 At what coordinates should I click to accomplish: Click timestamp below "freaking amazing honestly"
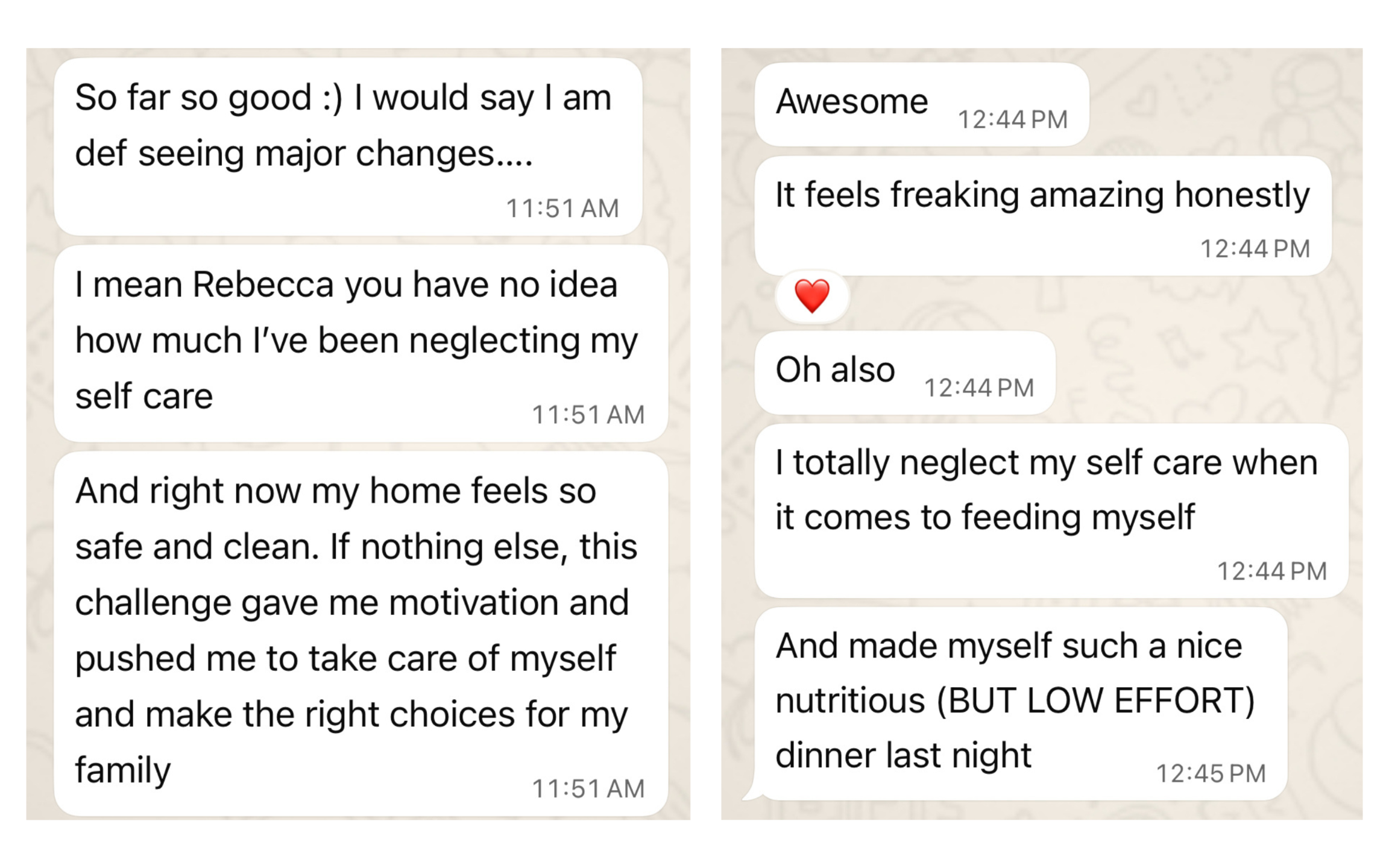tap(1255, 249)
